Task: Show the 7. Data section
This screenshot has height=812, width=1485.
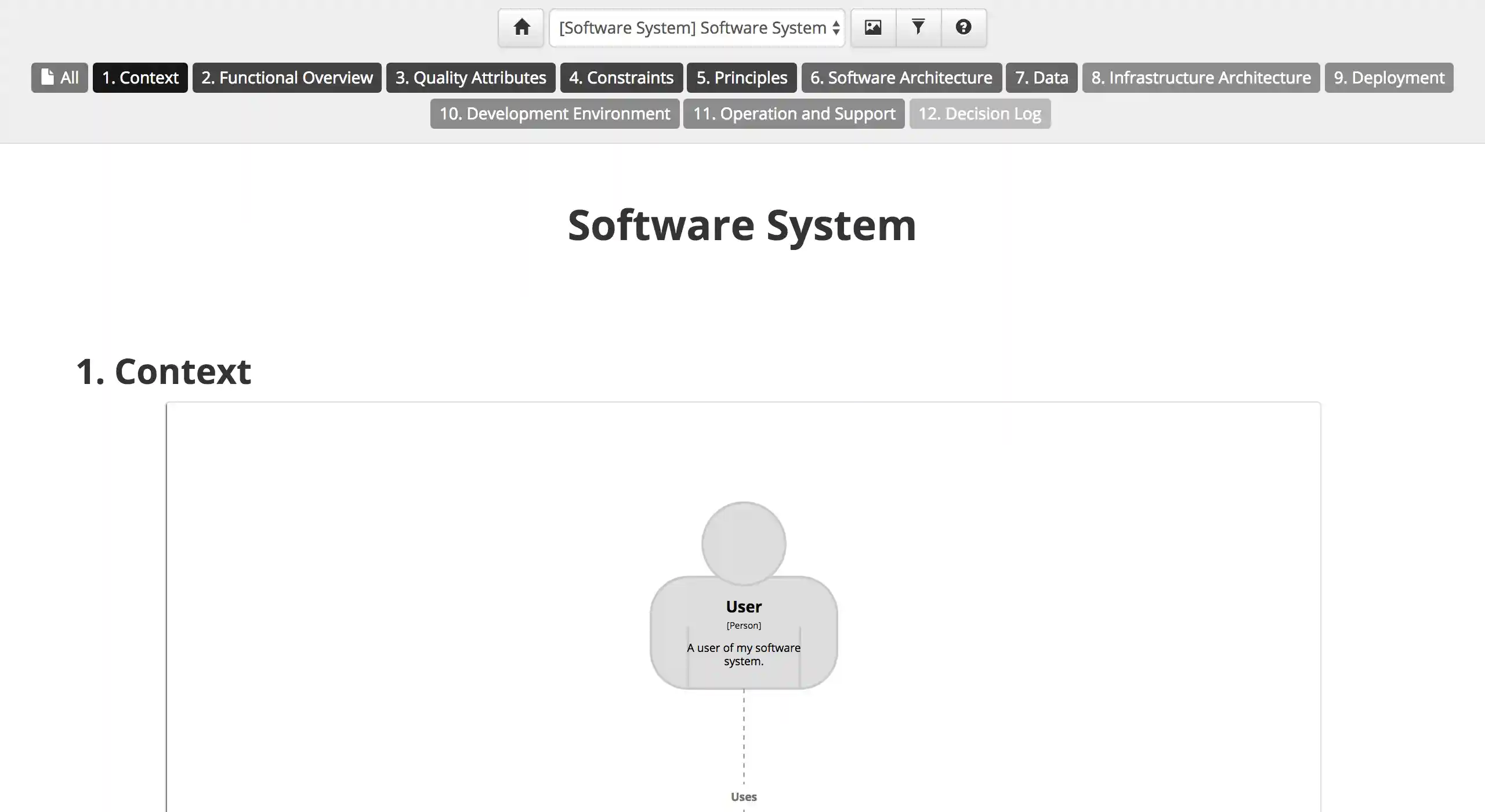Action: 1042,77
